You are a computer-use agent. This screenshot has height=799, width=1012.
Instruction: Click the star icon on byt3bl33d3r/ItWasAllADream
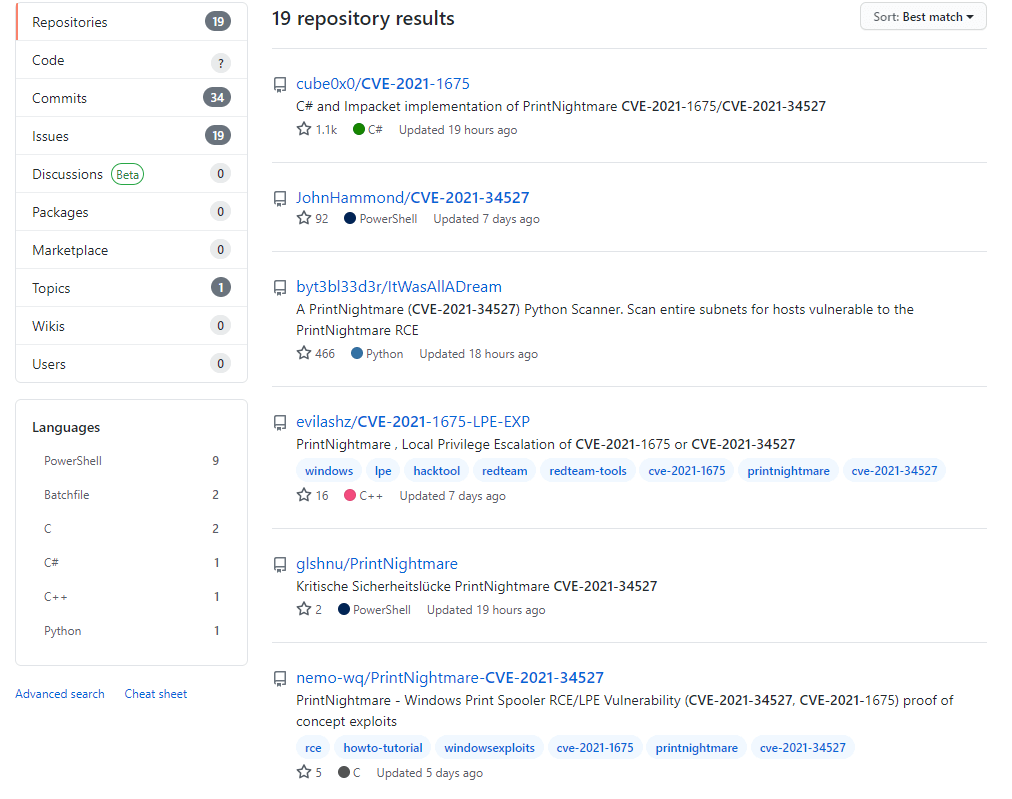(x=303, y=352)
